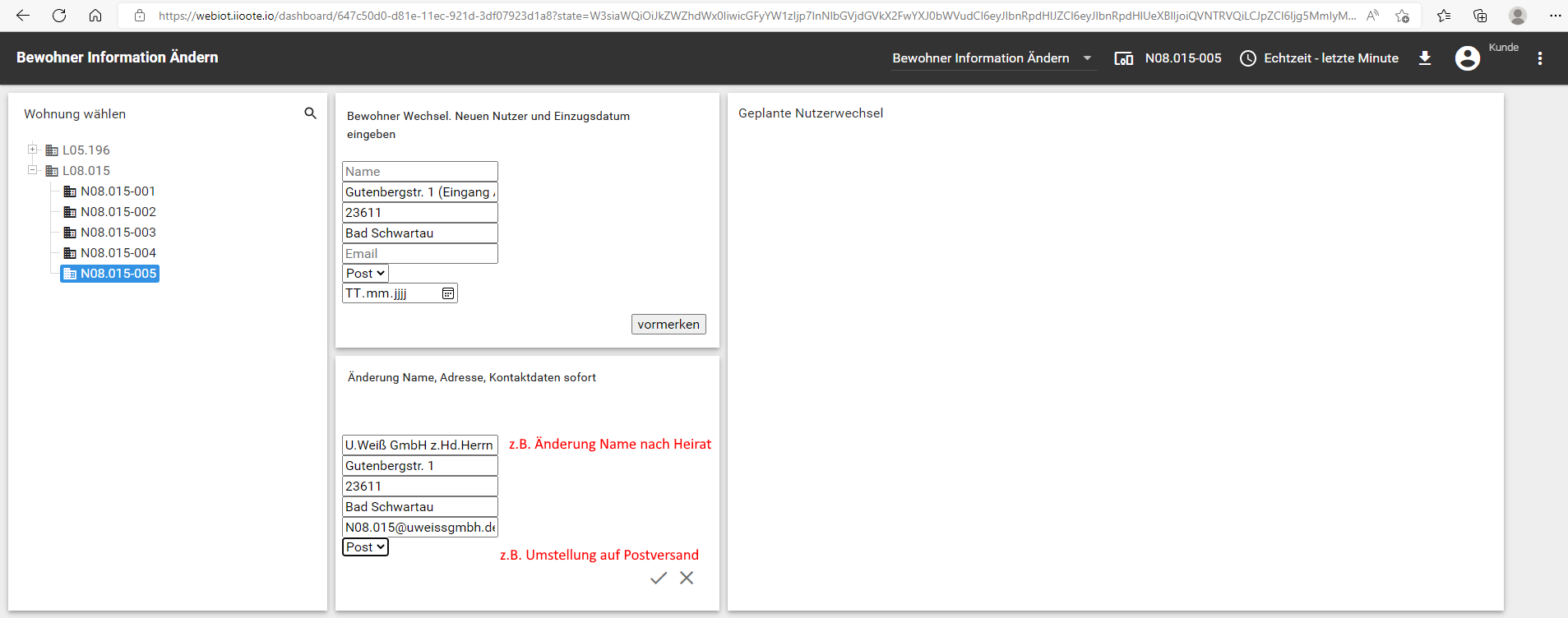The width and height of the screenshot is (1568, 618).
Task: Click lower 23611 postcode field
Action: point(420,487)
